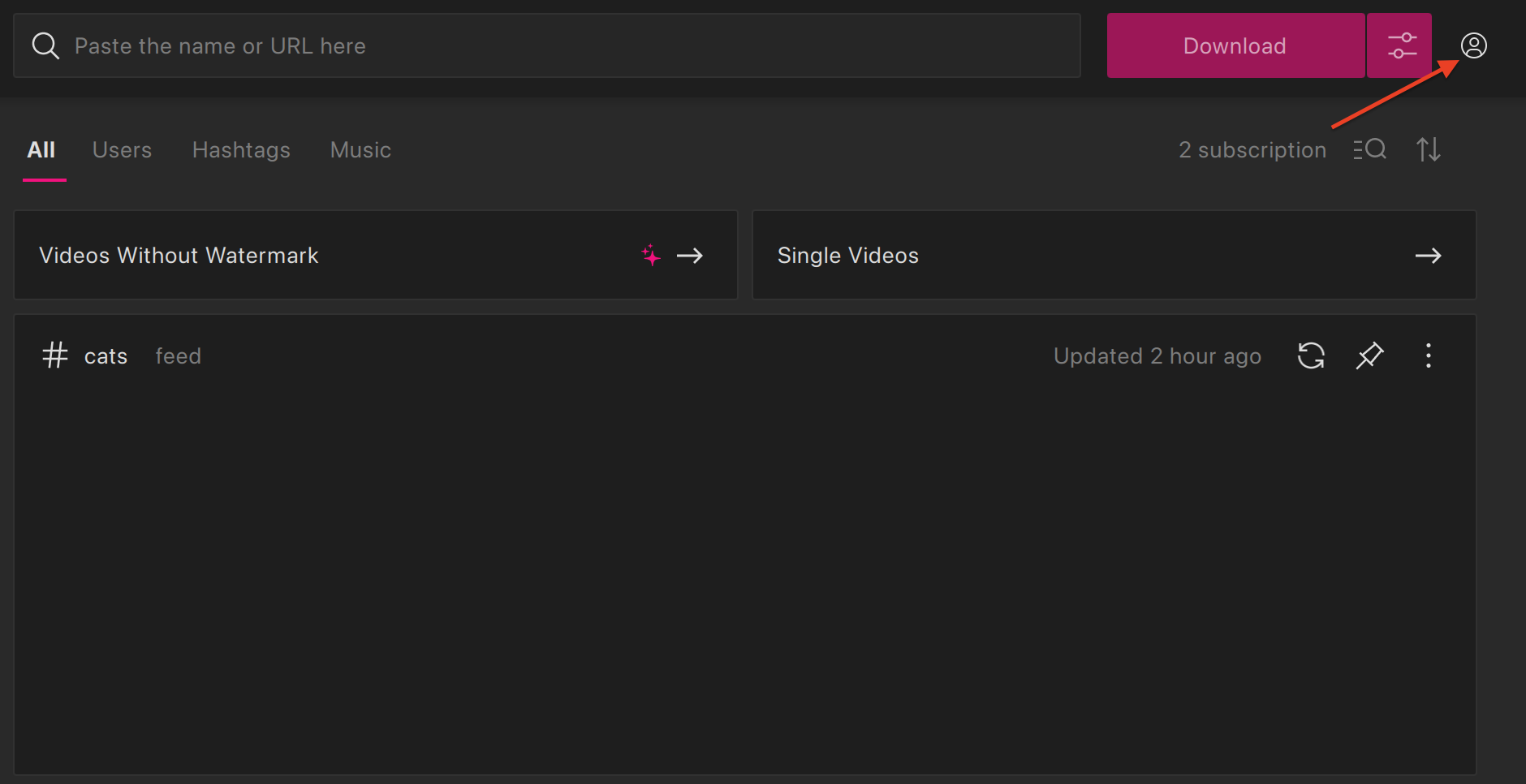The width and height of the screenshot is (1526, 784).
Task: Open Videos Without Watermark via its arrow
Action: coord(691,256)
